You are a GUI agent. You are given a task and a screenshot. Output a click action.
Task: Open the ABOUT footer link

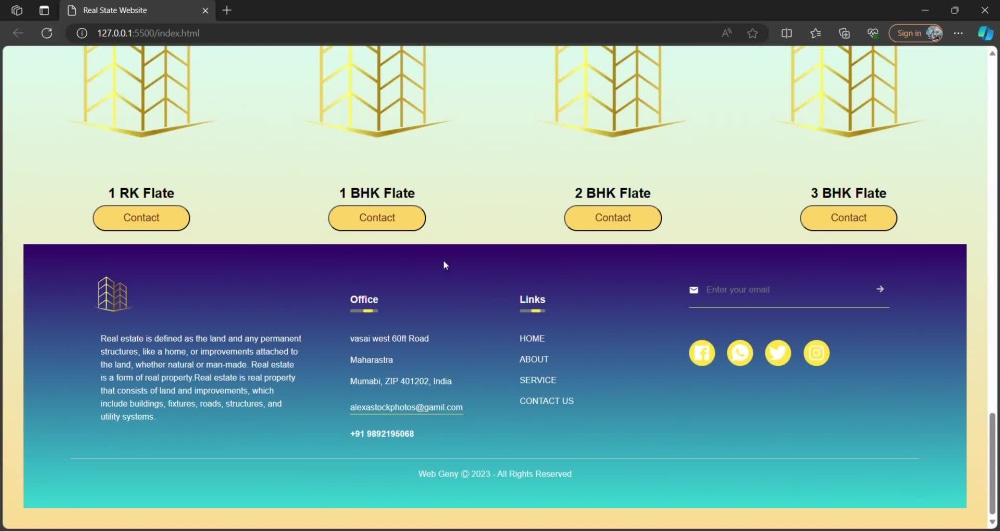point(534,360)
